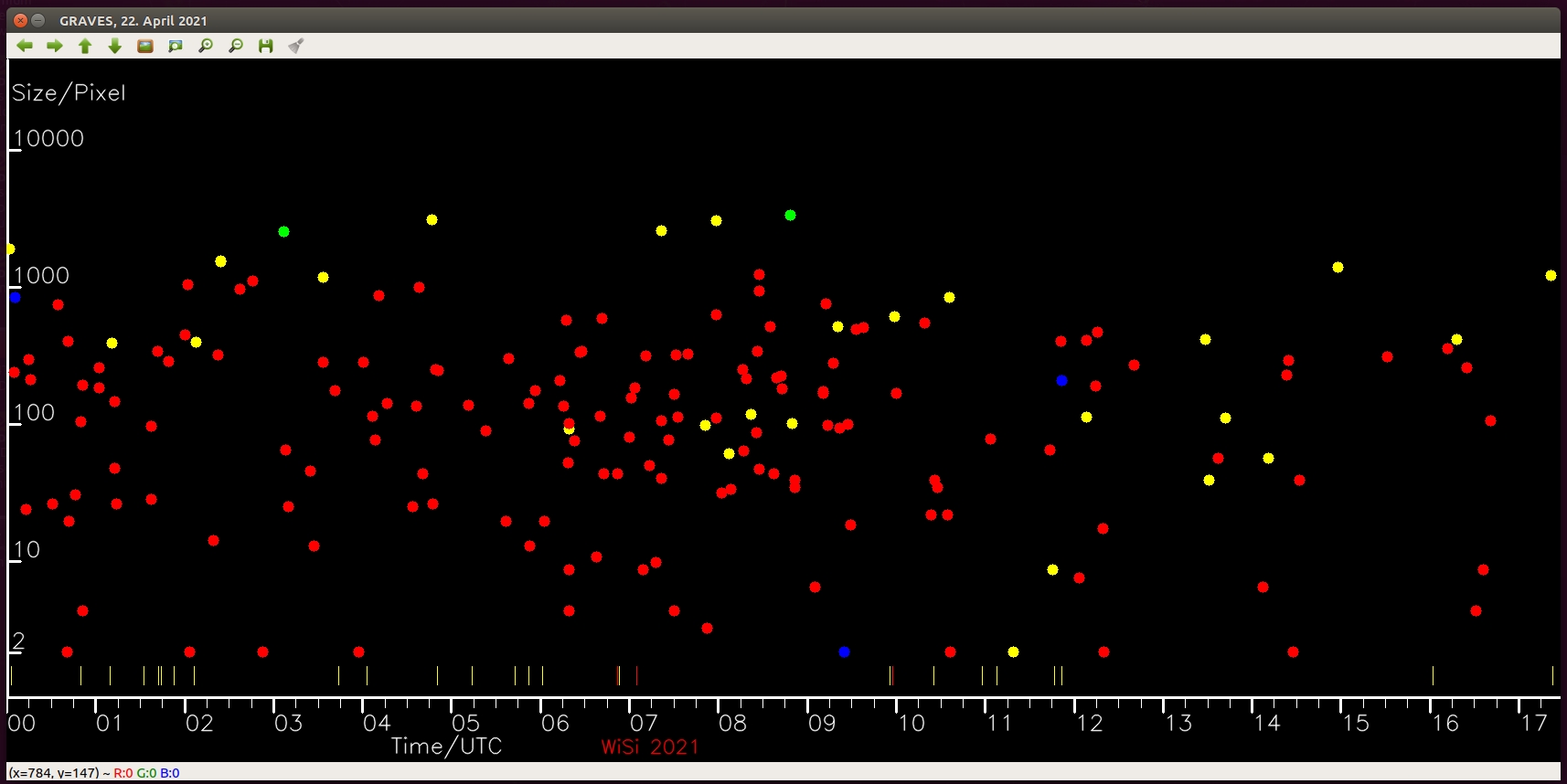Click the 'Time/UTC' axis label
The width and height of the screenshot is (1567, 784).
pyautogui.click(x=446, y=747)
